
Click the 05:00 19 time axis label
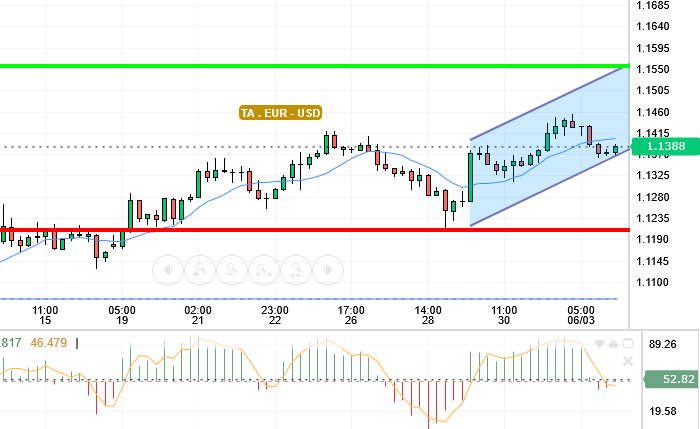(122, 315)
